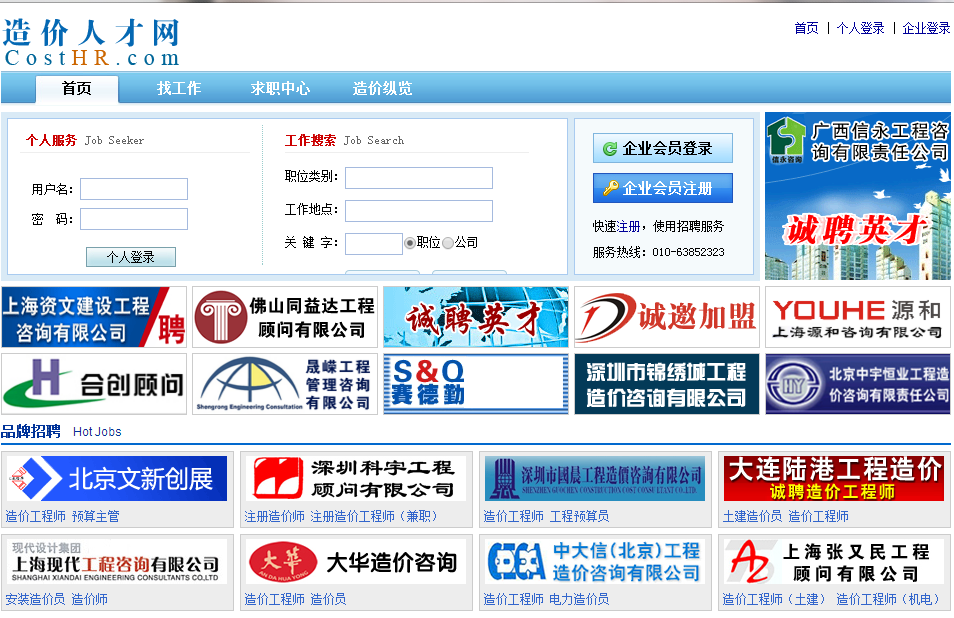Open the YOUHE 源和 banner
The image size is (954, 618).
[858, 317]
